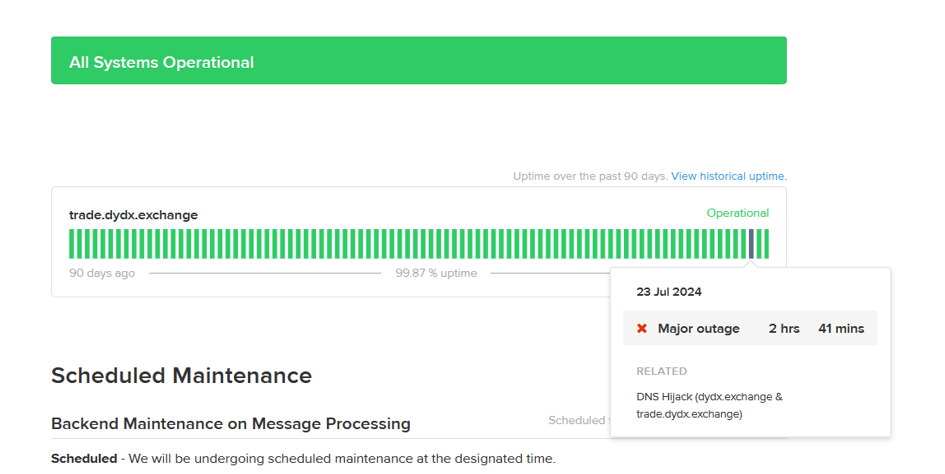Click the Scheduled Maintenance heading
The width and height of the screenshot is (945, 474).
(x=181, y=375)
